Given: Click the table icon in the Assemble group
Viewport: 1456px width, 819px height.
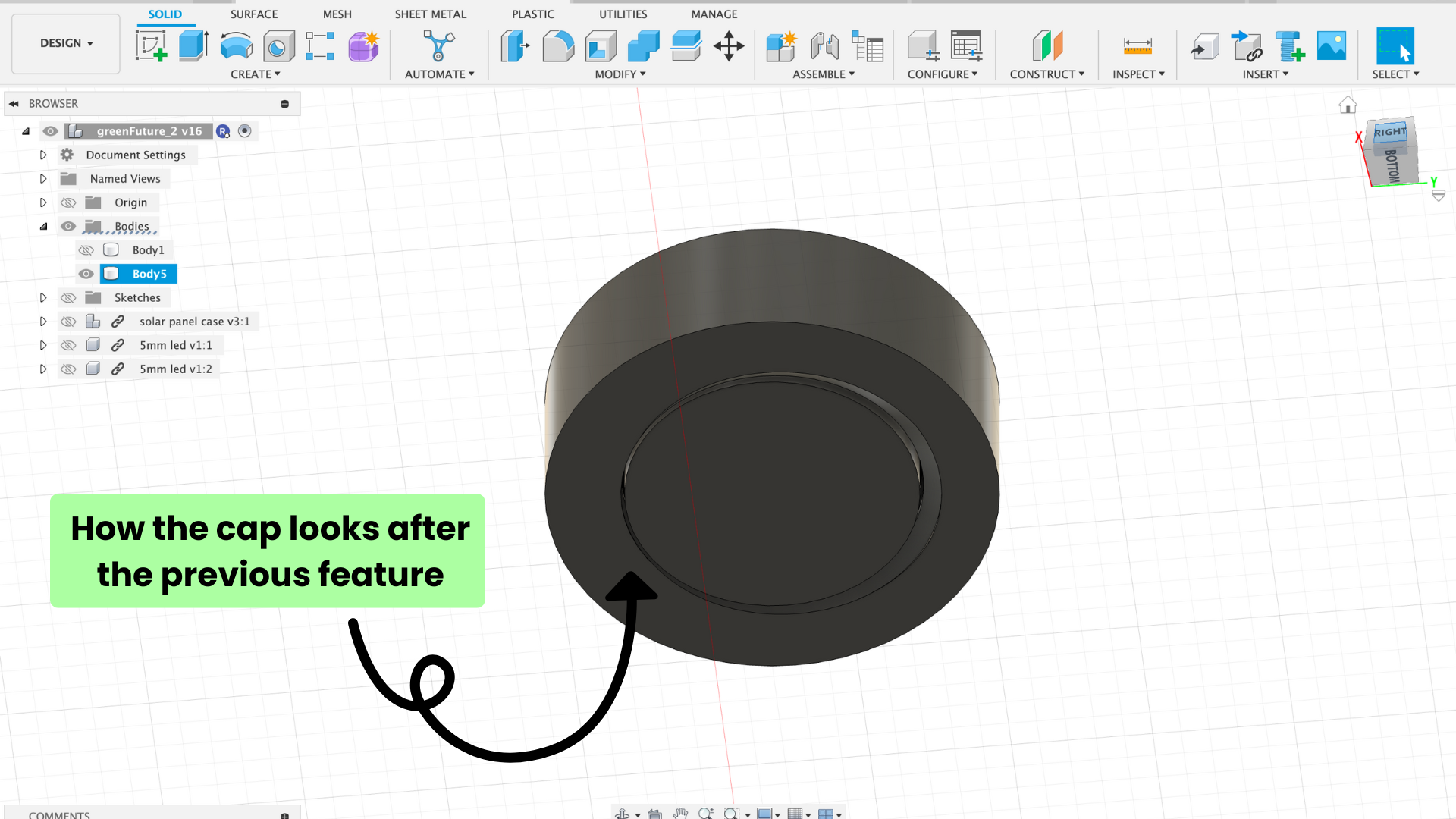Looking at the screenshot, I should 868,46.
